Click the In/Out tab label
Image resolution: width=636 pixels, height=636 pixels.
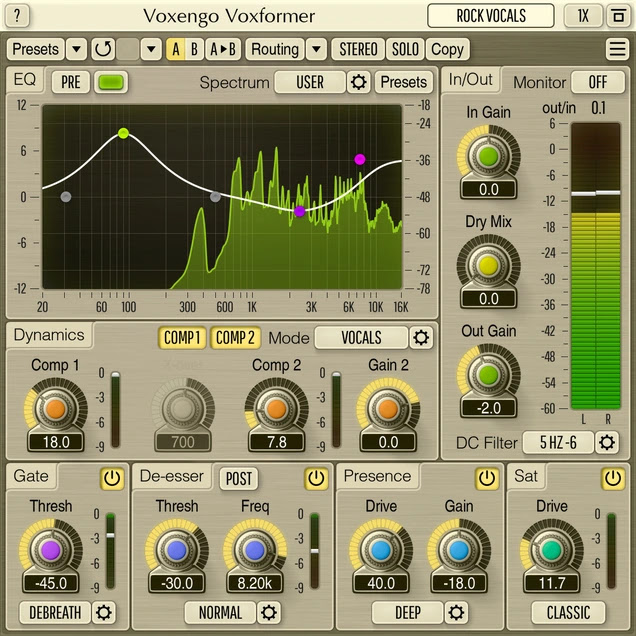pyautogui.click(x=471, y=80)
